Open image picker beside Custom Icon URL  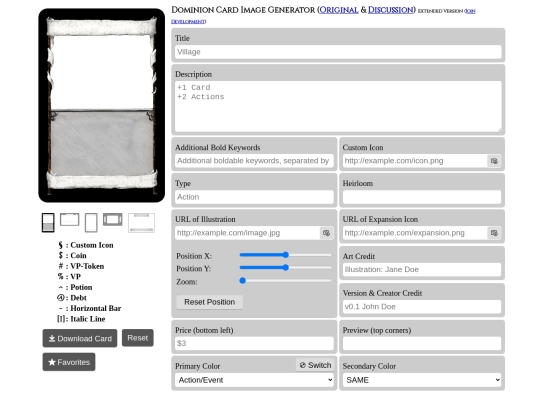[x=494, y=161]
